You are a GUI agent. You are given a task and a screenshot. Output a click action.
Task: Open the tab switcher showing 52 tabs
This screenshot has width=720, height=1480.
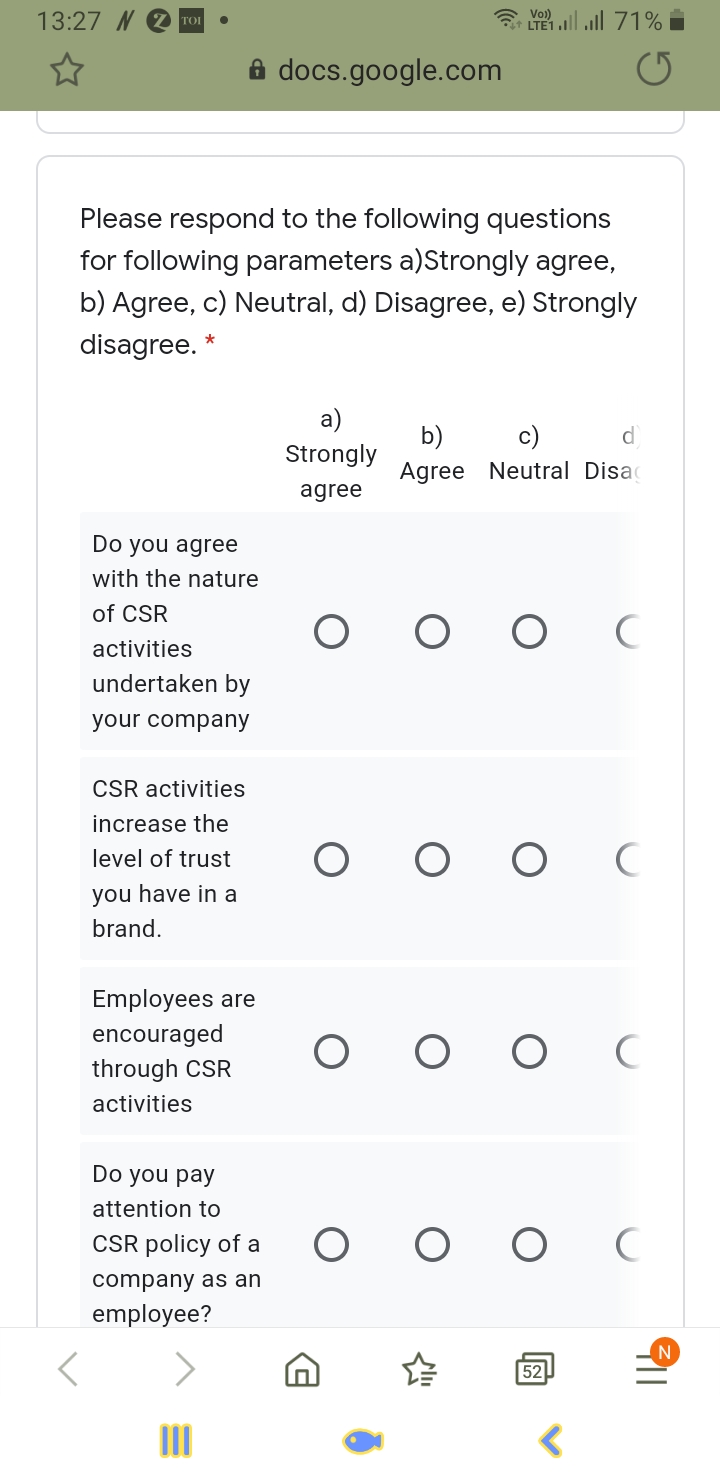(534, 1369)
